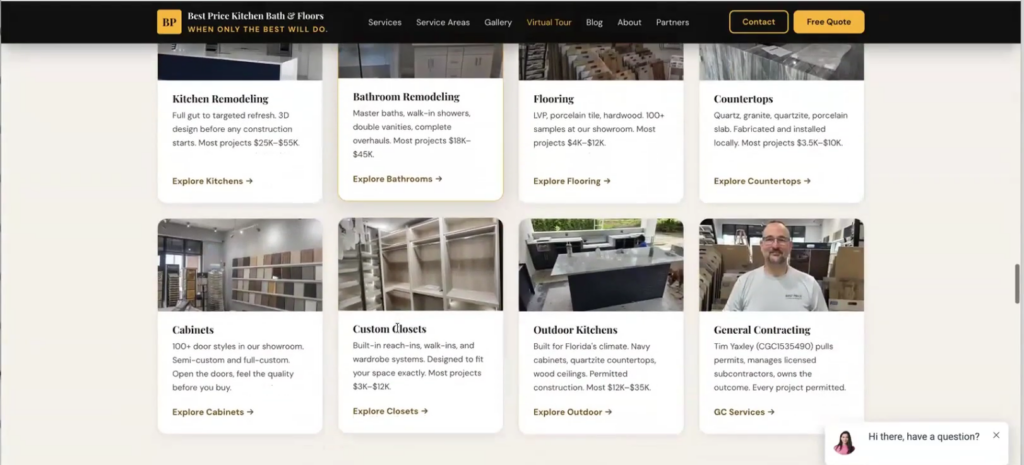Close the chat popup bubble

[x=996, y=435]
